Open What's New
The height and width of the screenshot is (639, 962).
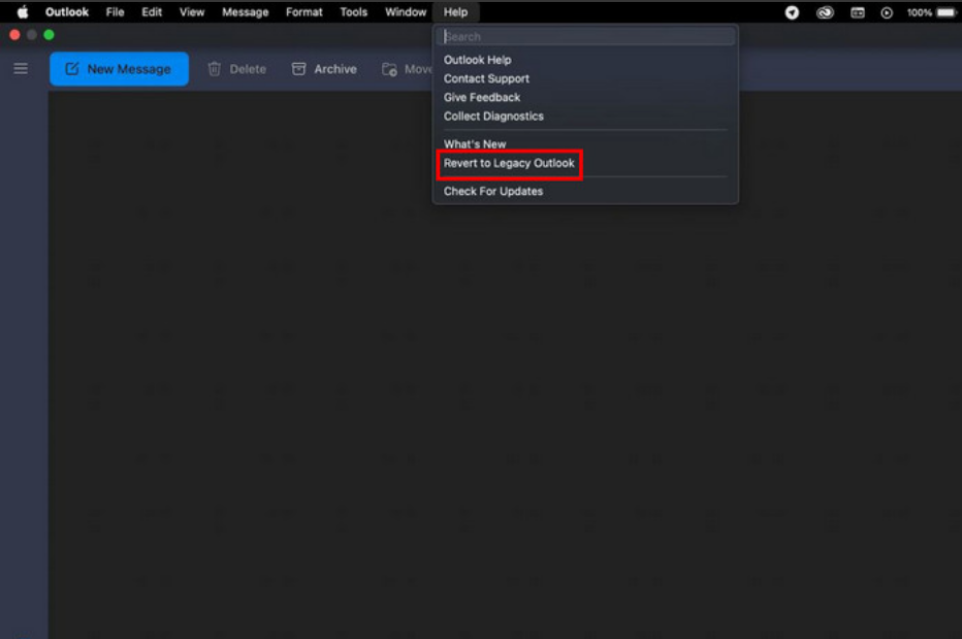click(x=475, y=144)
